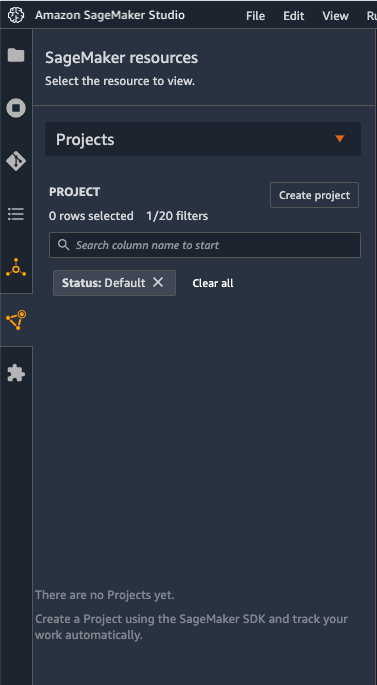
Task: Open the File Browser folder icon
Action: [16, 55]
